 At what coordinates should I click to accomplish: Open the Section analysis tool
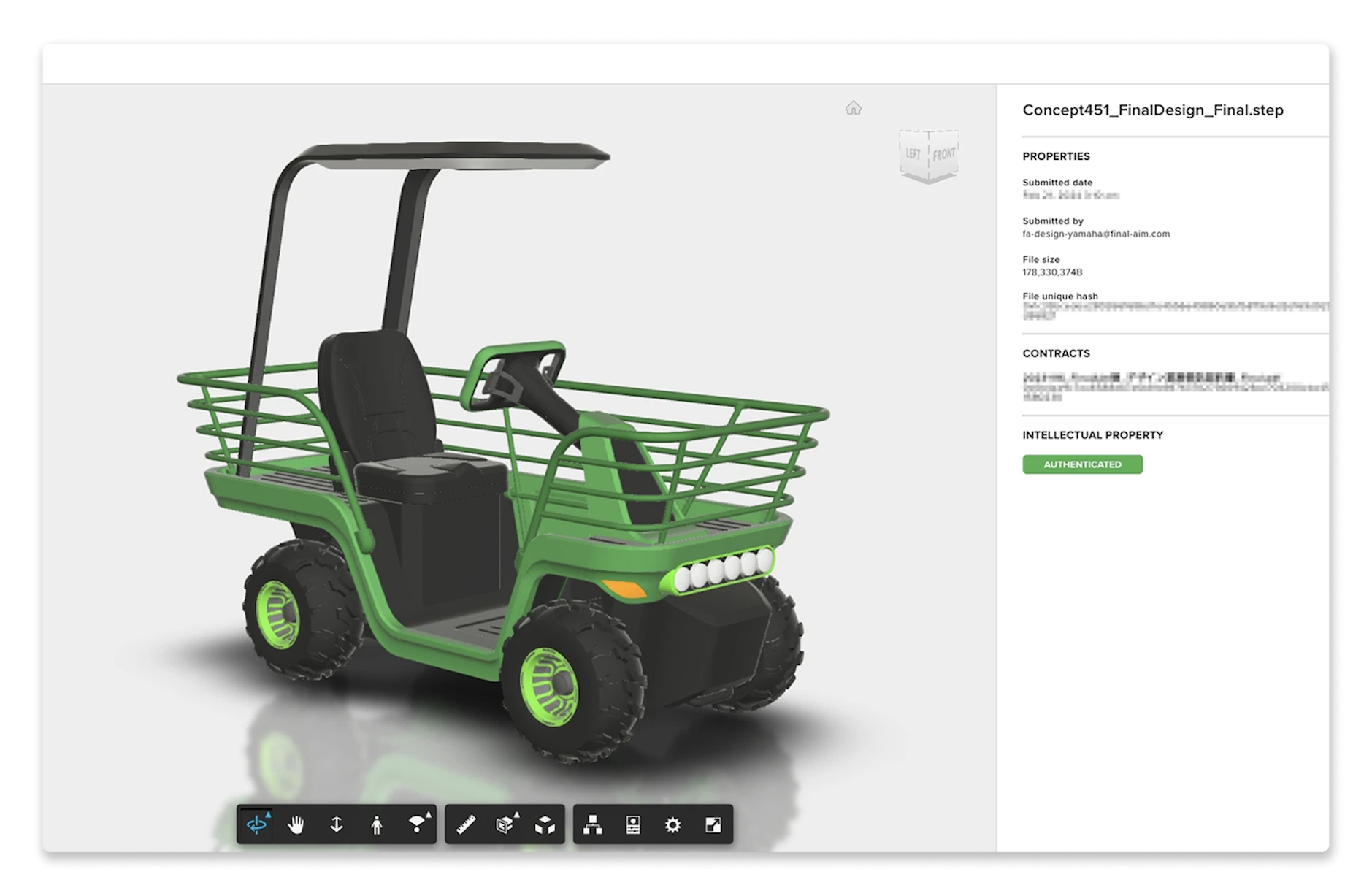(x=505, y=824)
